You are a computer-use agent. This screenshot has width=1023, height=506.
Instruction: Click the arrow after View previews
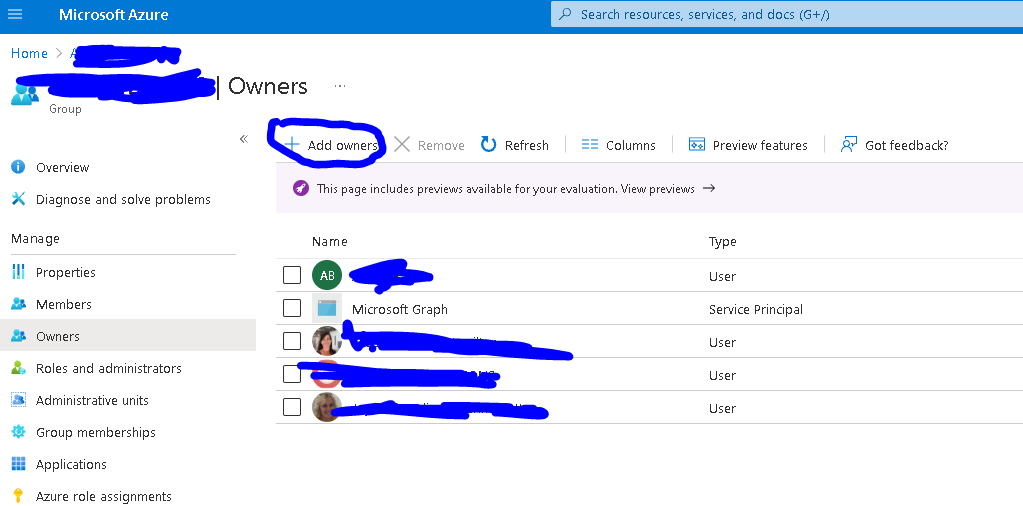click(709, 188)
